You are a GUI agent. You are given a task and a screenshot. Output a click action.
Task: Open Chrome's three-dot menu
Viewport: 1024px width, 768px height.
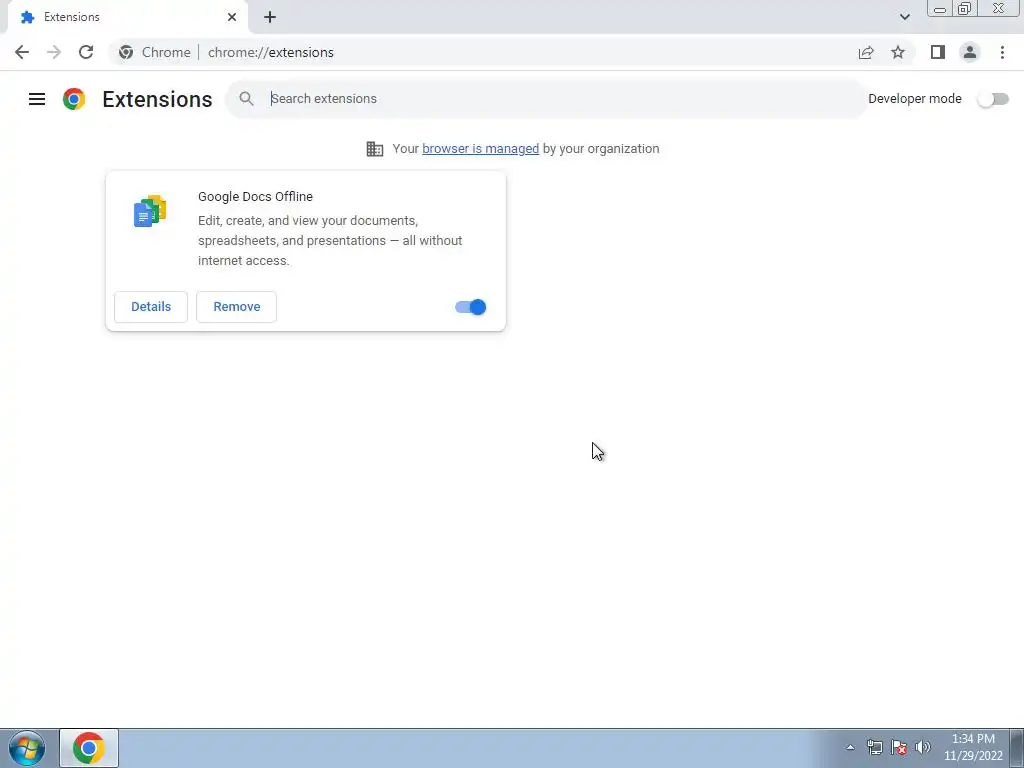coord(1002,52)
